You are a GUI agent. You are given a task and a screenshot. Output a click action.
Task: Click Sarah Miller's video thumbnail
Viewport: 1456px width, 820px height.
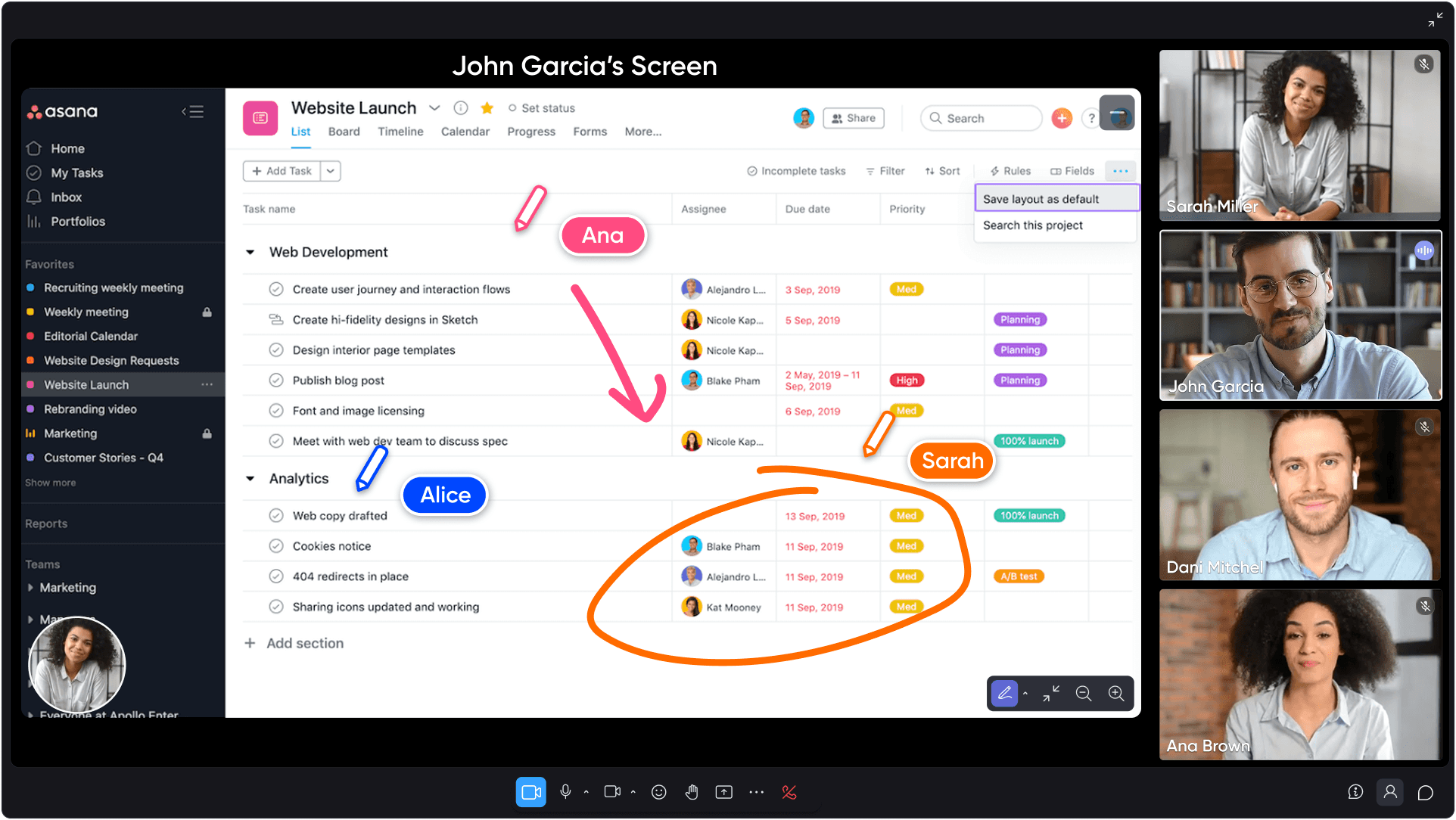1299,135
